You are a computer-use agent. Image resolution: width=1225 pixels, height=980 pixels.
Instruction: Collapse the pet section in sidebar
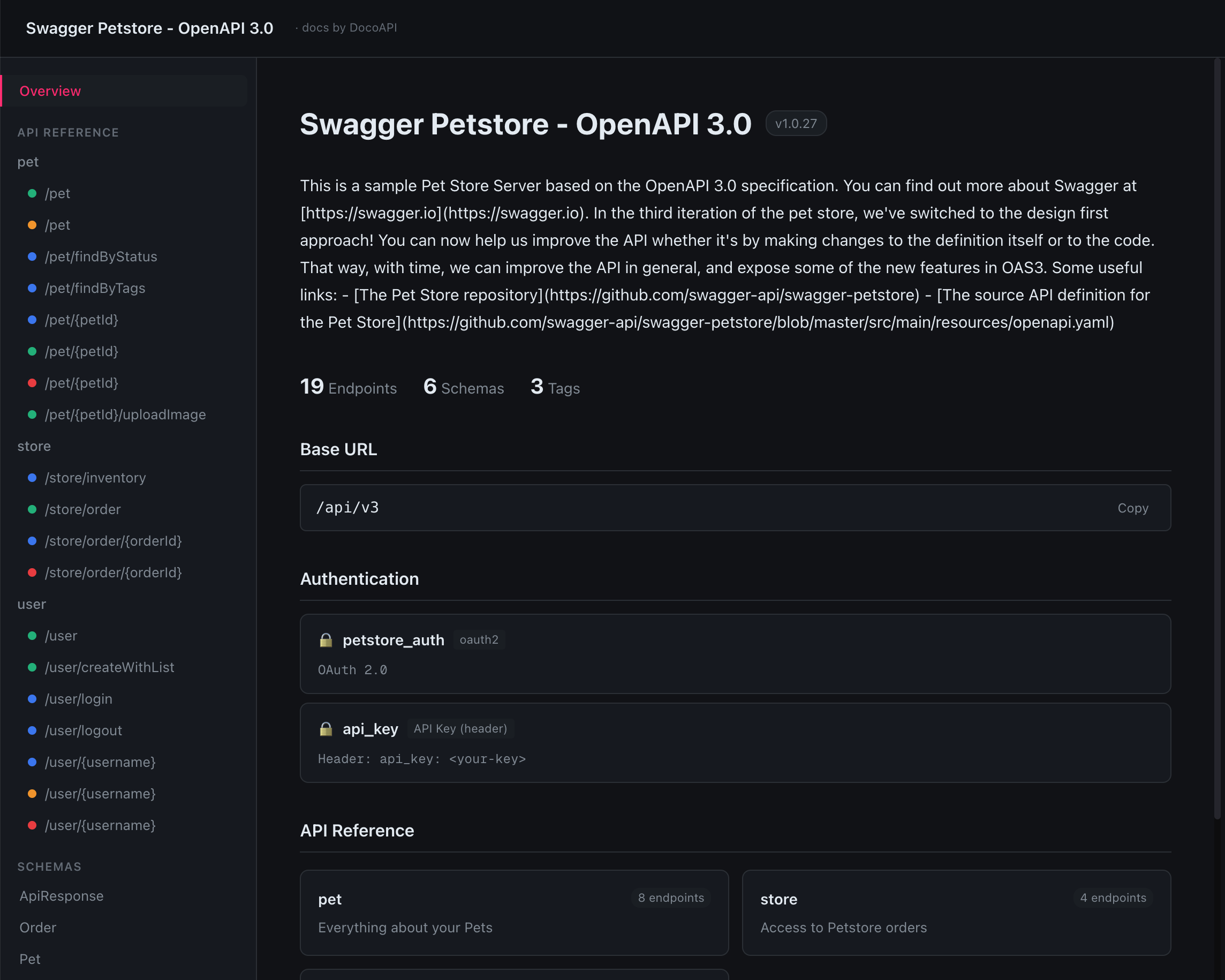tap(28, 162)
